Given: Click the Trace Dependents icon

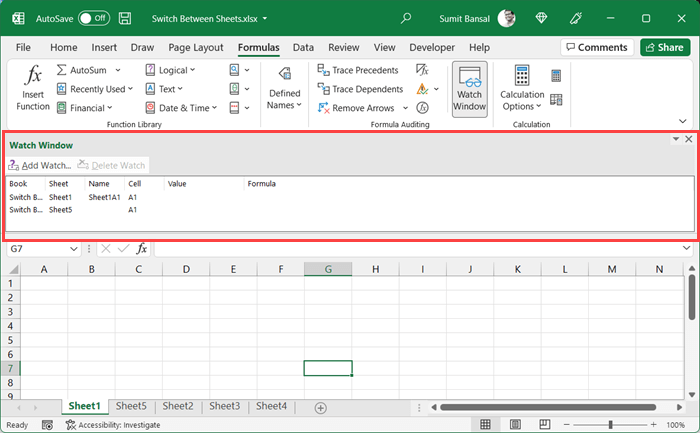Looking at the screenshot, I should [324, 89].
